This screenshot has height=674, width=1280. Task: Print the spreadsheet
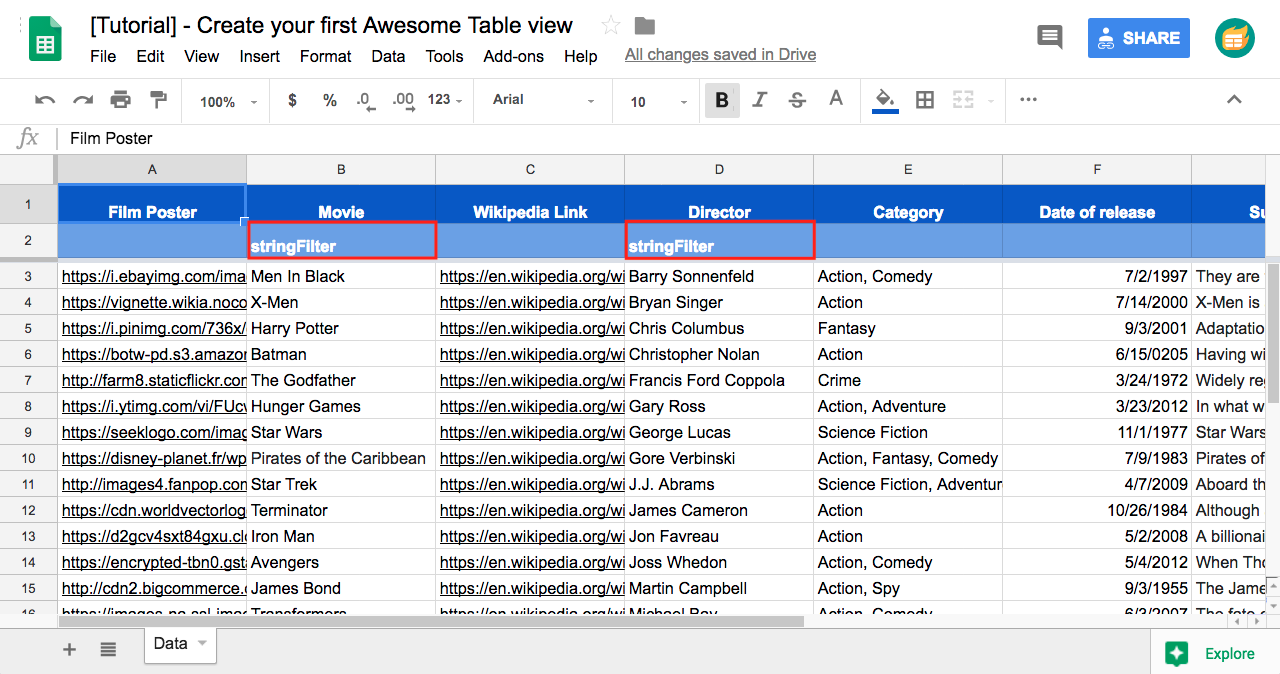pyautogui.click(x=121, y=100)
